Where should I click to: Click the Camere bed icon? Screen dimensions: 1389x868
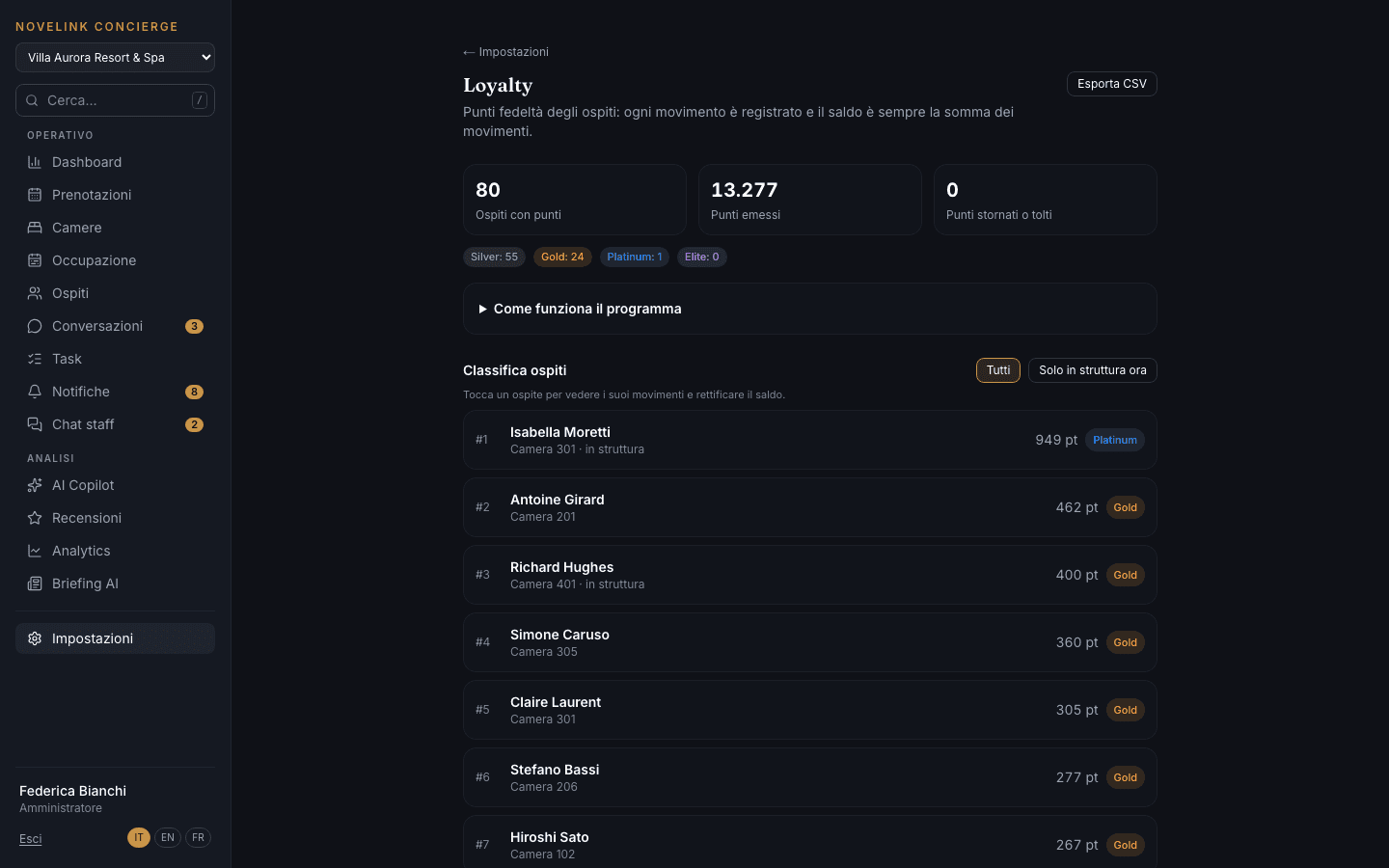pyautogui.click(x=35, y=228)
